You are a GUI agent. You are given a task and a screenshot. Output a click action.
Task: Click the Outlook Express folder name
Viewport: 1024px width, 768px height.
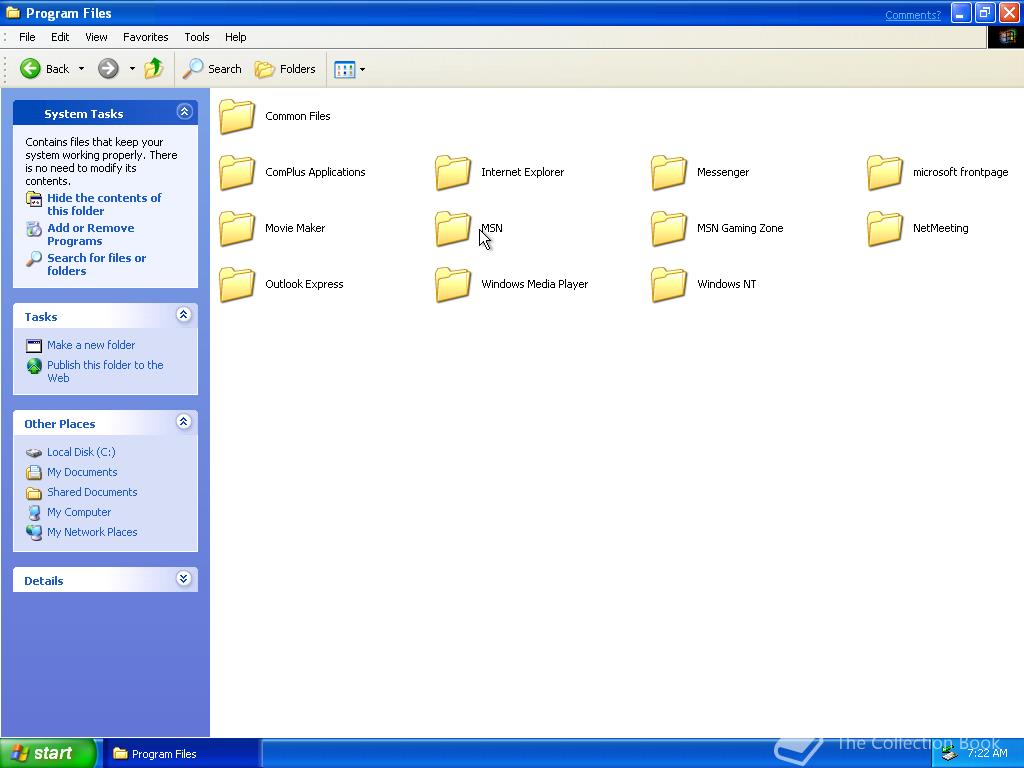point(304,284)
